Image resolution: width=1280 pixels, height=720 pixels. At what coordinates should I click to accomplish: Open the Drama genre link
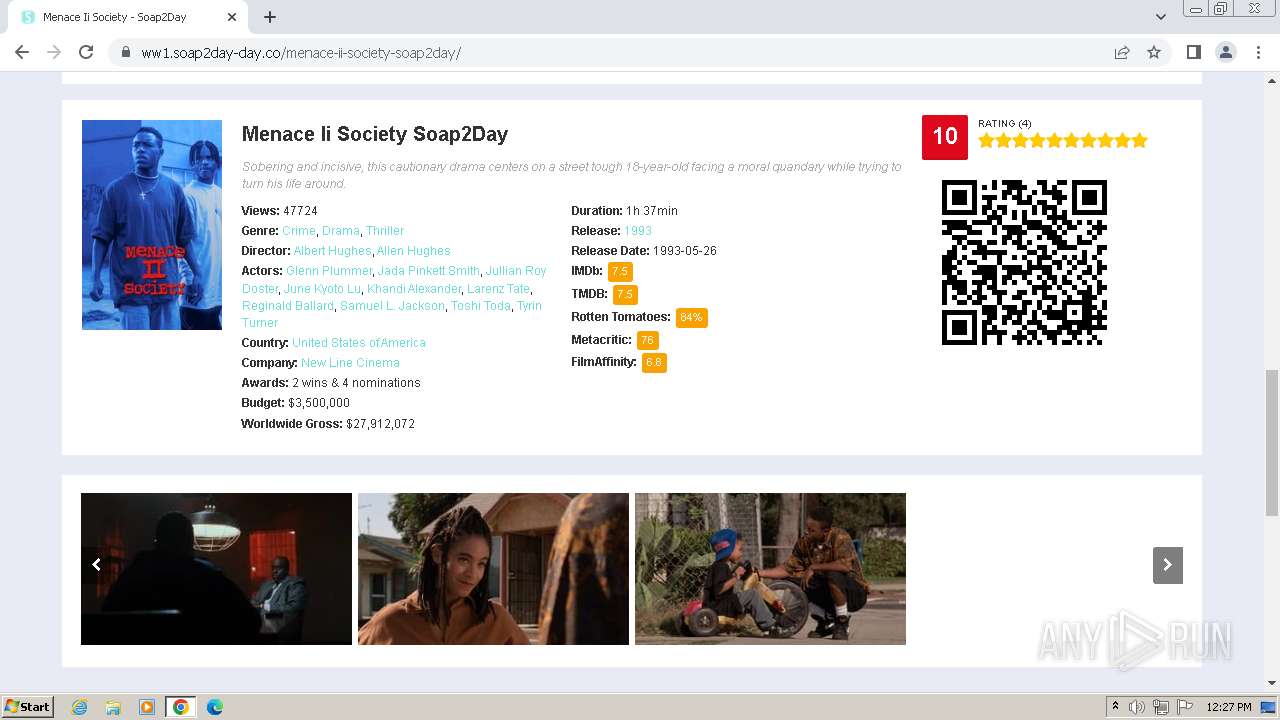tap(340, 231)
